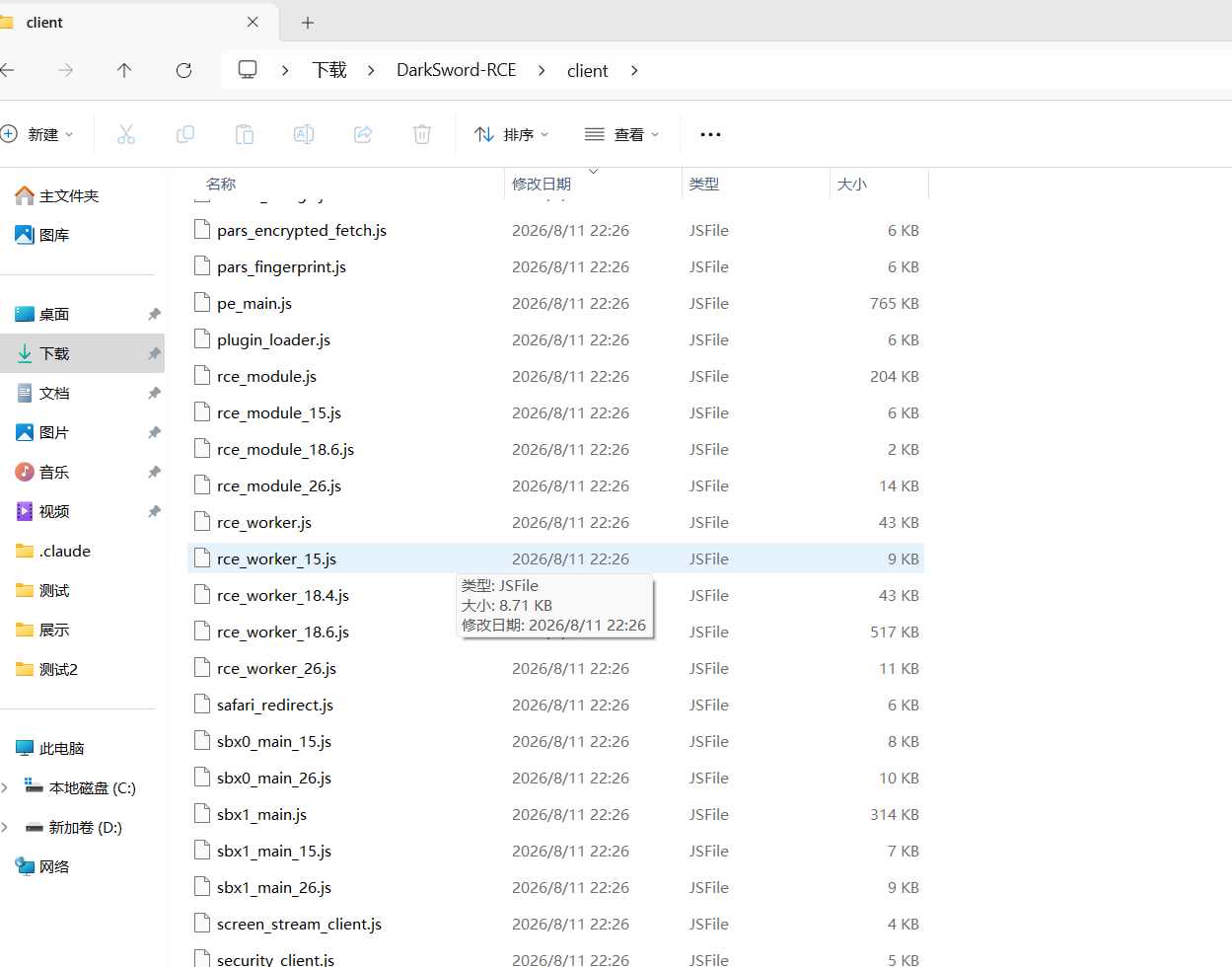Select file pars_fingerprint.js
1232x967 pixels.
555,266
